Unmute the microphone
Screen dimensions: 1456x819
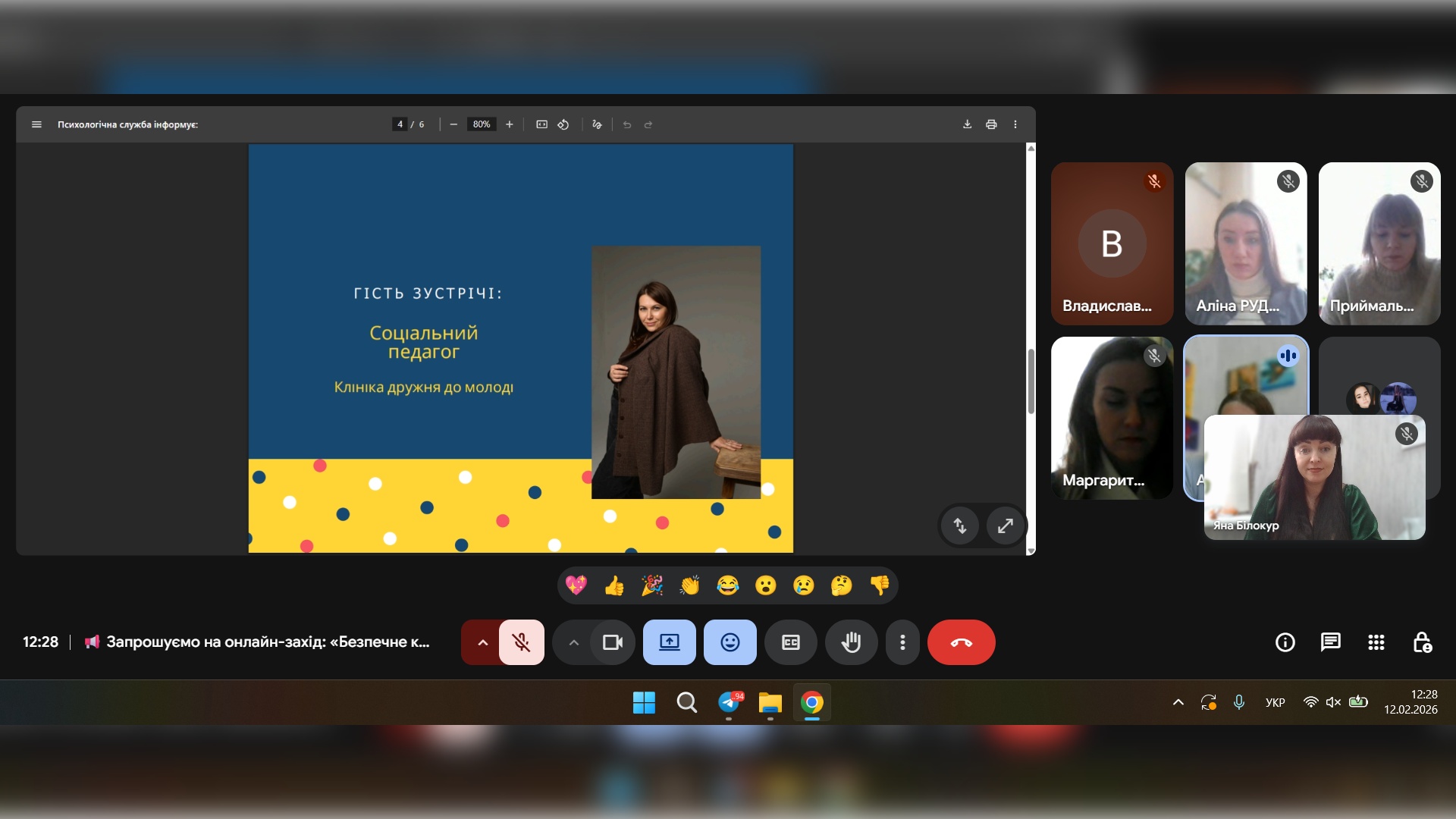pos(521,642)
